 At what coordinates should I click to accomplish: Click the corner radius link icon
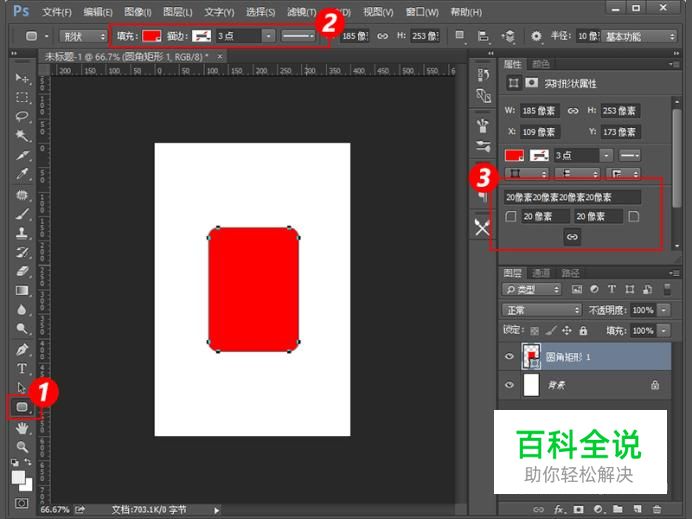click(572, 237)
